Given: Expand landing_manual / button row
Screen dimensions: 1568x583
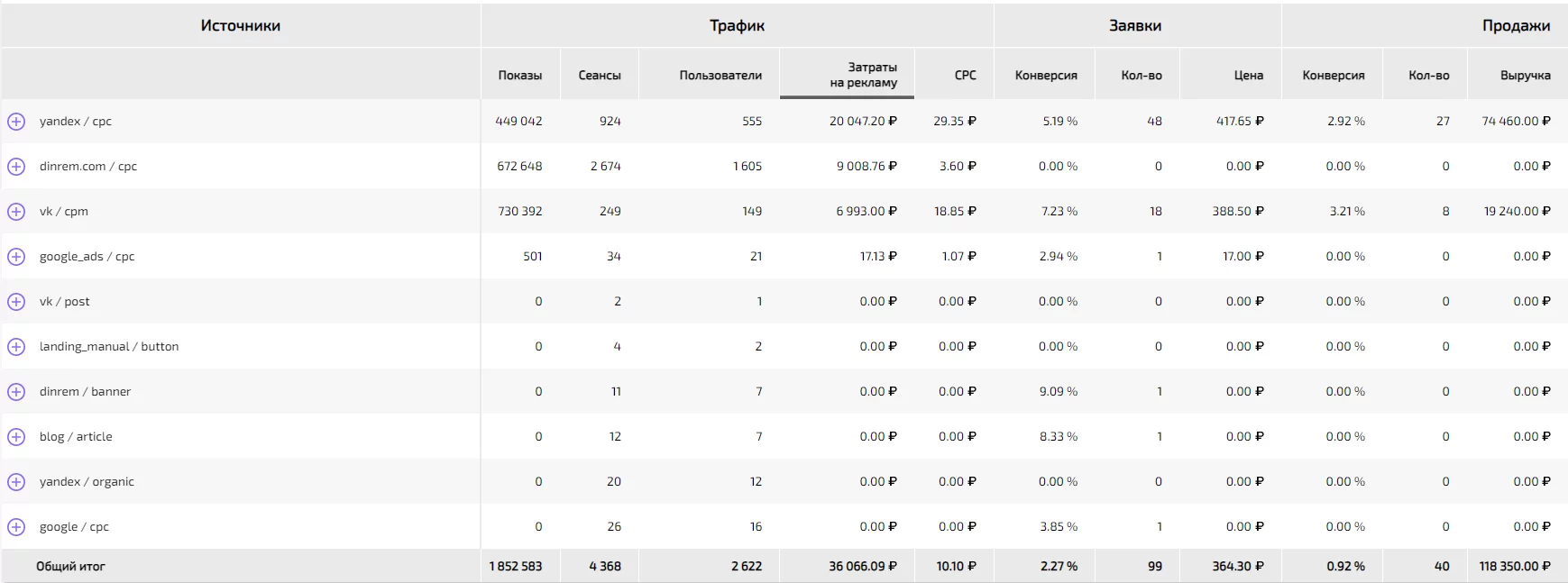Looking at the screenshot, I should tap(16, 346).
